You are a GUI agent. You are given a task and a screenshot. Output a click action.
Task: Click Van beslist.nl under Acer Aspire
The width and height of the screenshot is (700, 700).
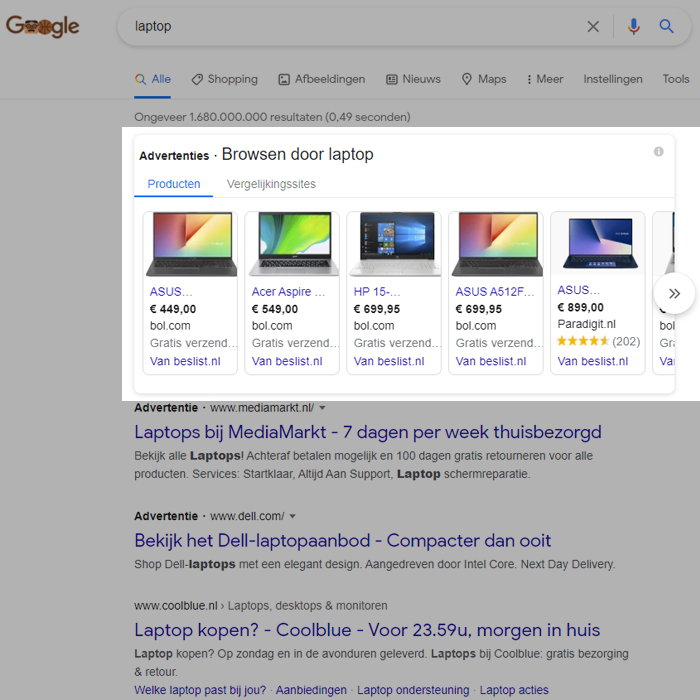(x=287, y=361)
